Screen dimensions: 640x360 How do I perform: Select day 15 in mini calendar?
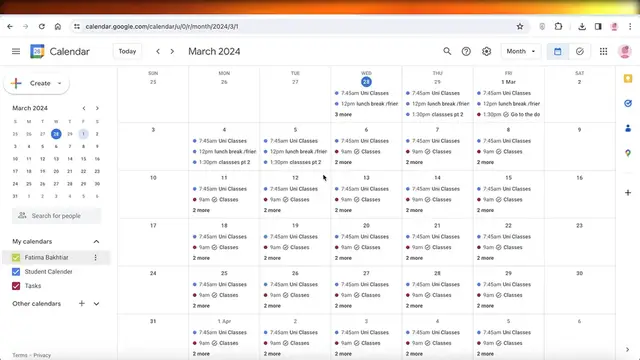point(83,159)
